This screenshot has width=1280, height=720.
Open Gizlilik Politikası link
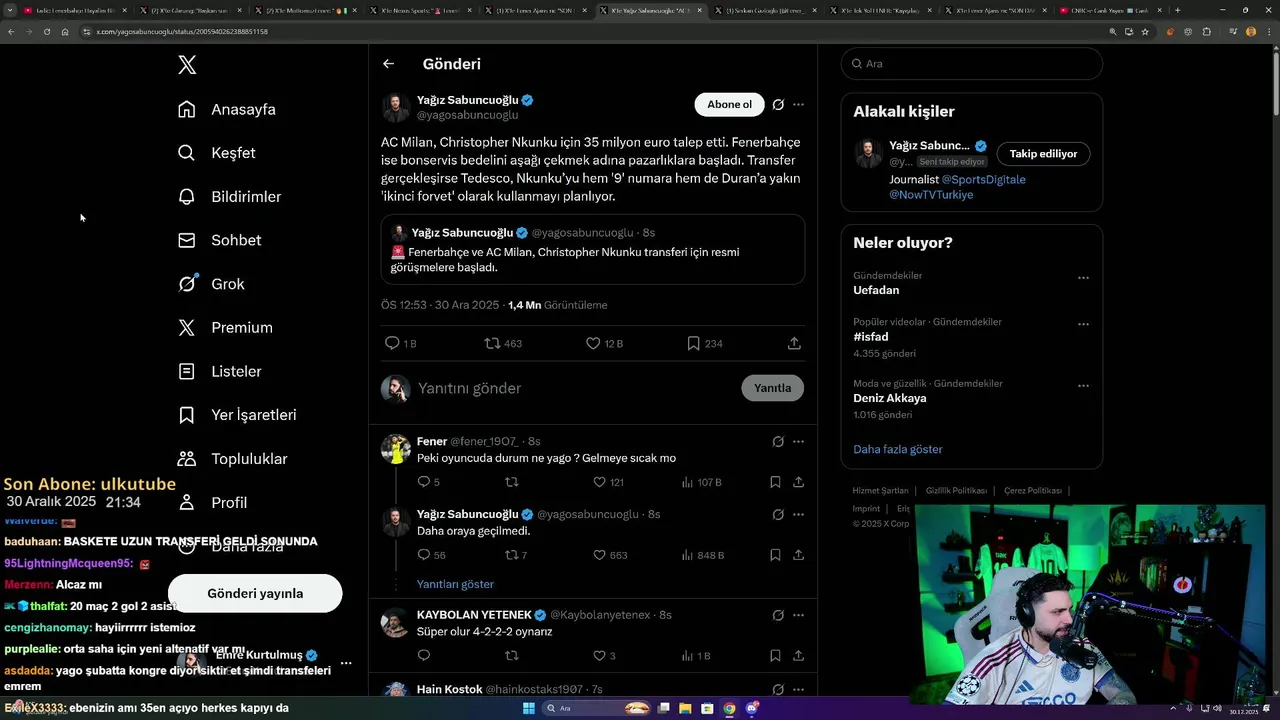956,491
